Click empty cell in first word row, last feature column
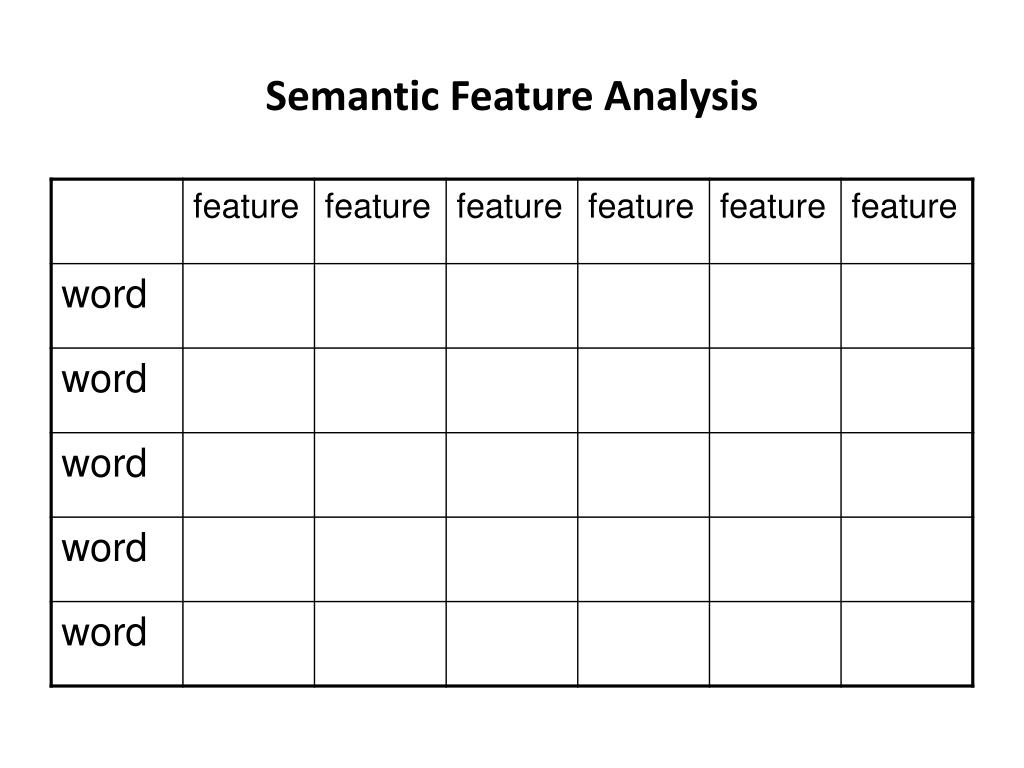Screen dimensions: 1024x768 907,306
